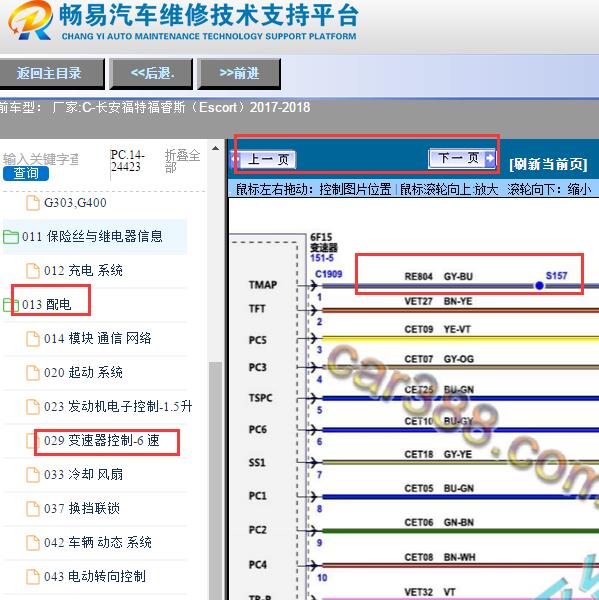Click the green folder icon beside 011
Screen dimensions: 599x600
11,237
